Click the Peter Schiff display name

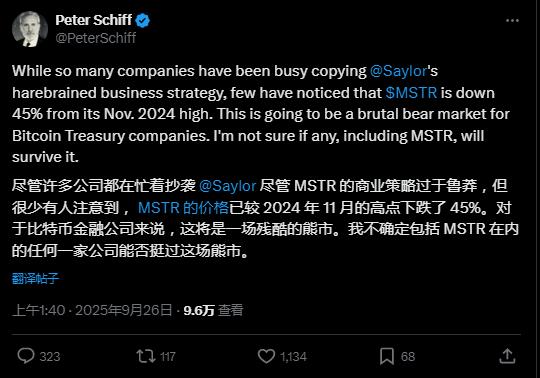click(93, 20)
